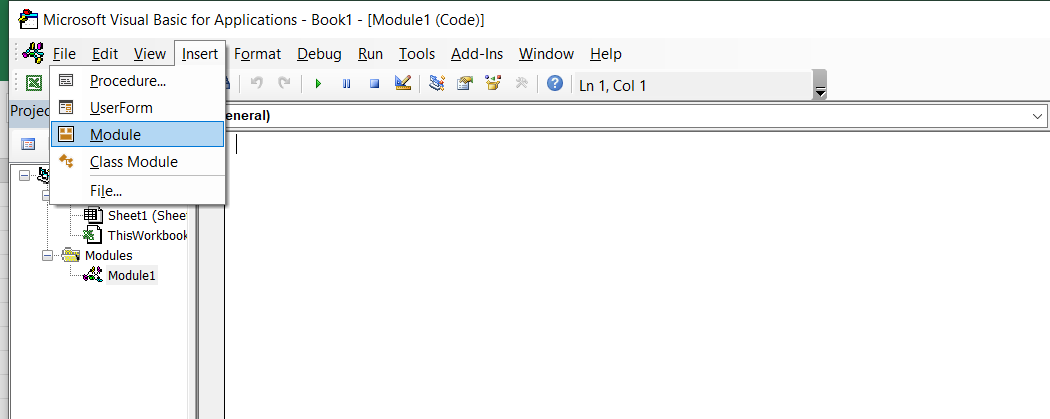Open the Debug menu
The width and height of the screenshot is (1050, 419).
pyautogui.click(x=319, y=54)
